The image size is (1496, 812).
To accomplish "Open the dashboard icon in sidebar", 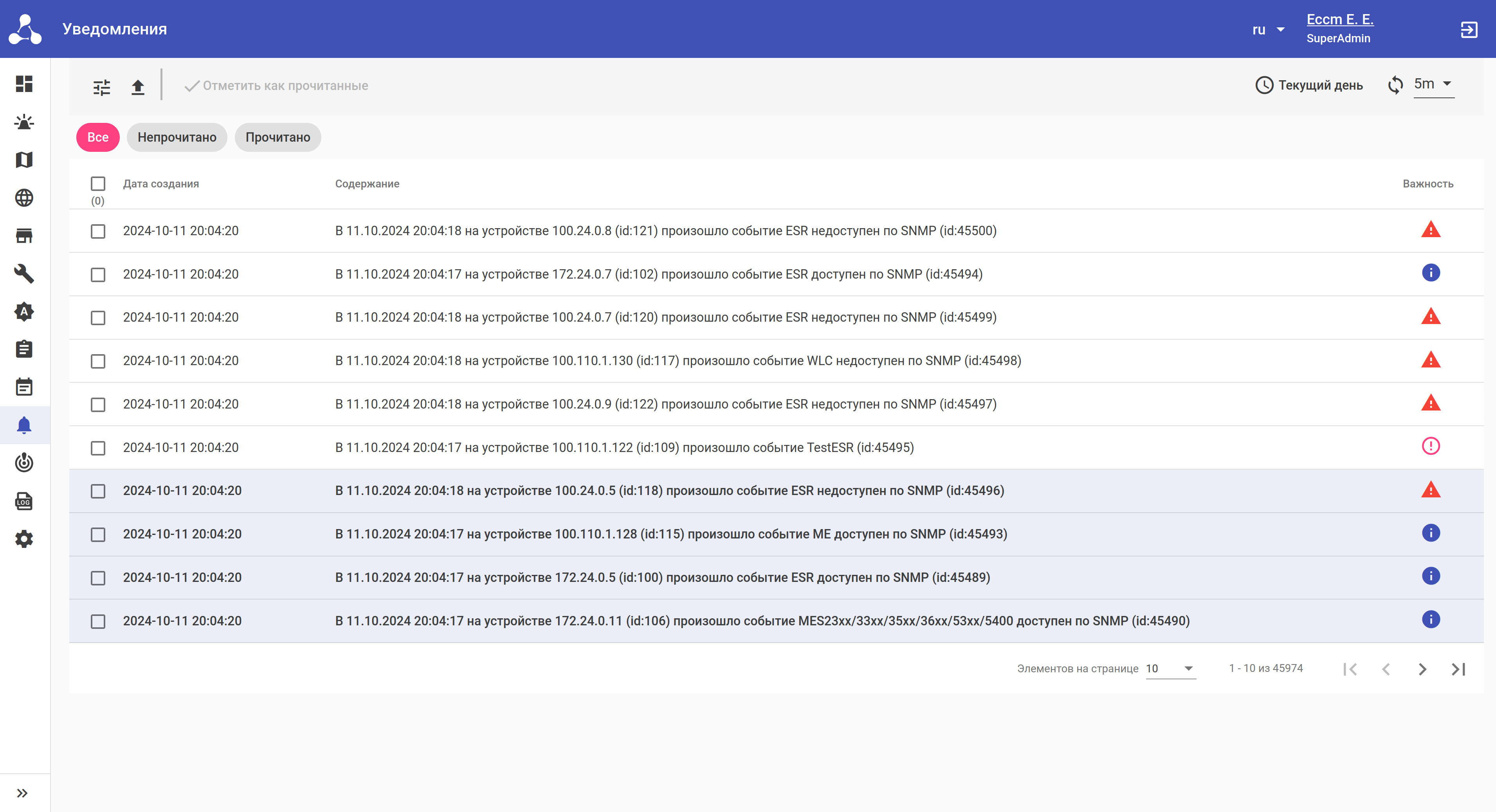I will 24,84.
